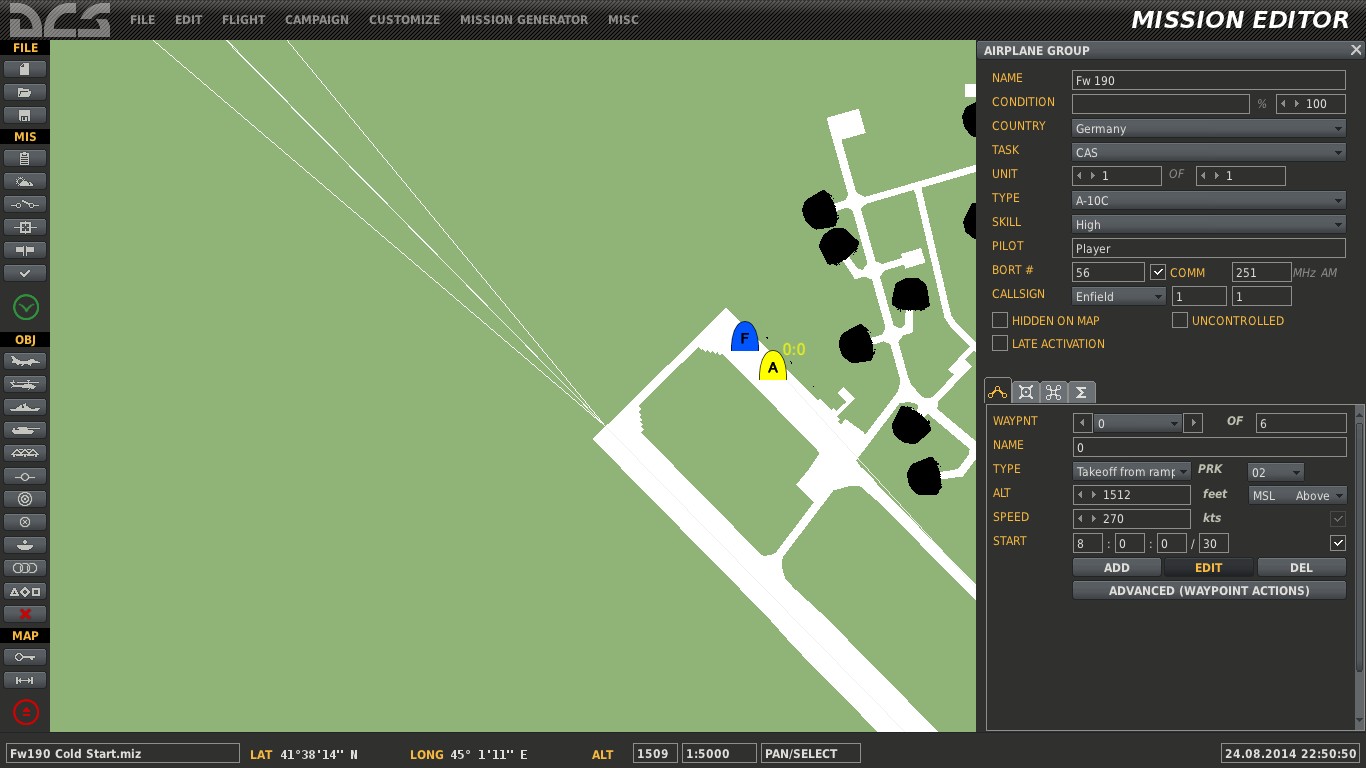Expand the Task dropdown set to CAS

[x=1209, y=152]
